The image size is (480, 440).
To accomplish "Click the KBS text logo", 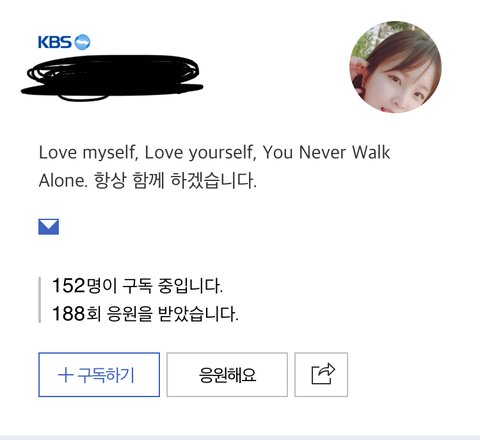I will [55, 42].
